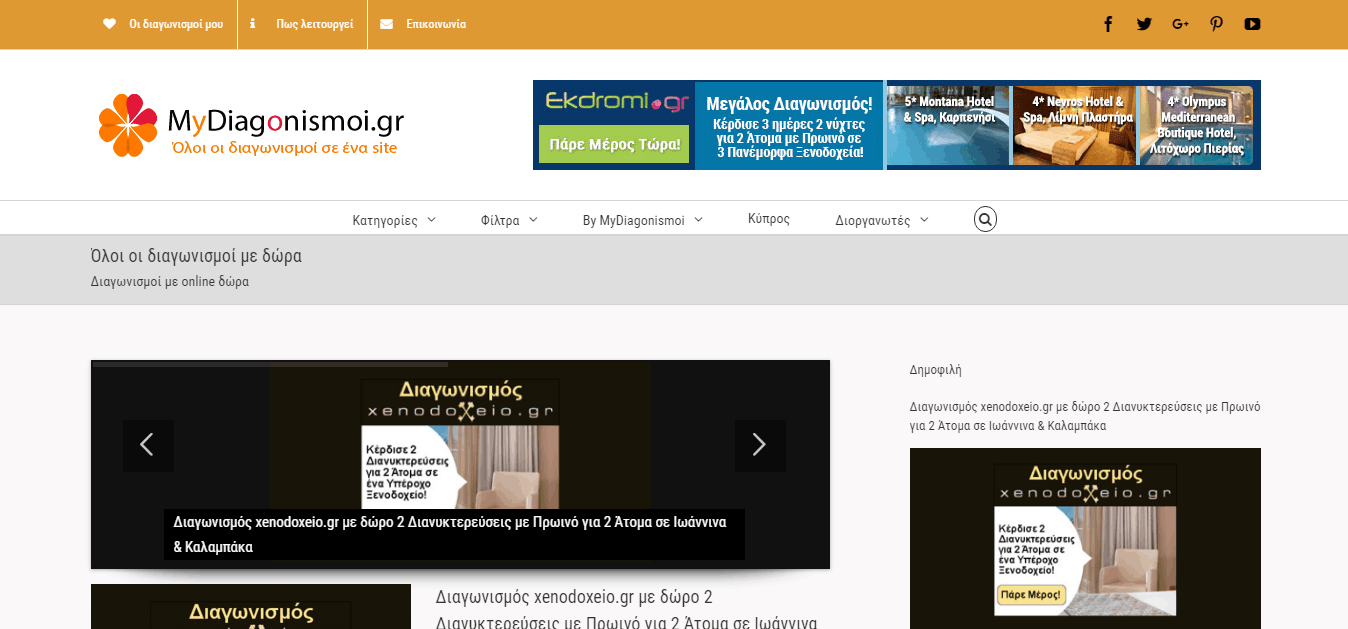Open the Google Plus icon
The image size is (1348, 629).
click(1180, 24)
